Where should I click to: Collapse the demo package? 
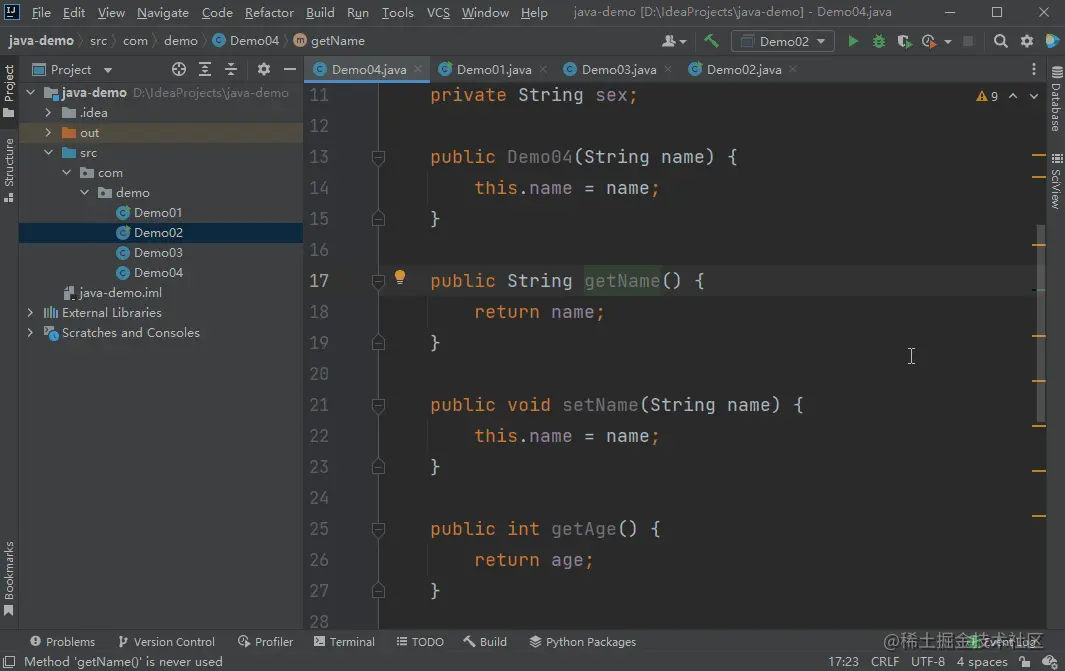click(x=85, y=192)
